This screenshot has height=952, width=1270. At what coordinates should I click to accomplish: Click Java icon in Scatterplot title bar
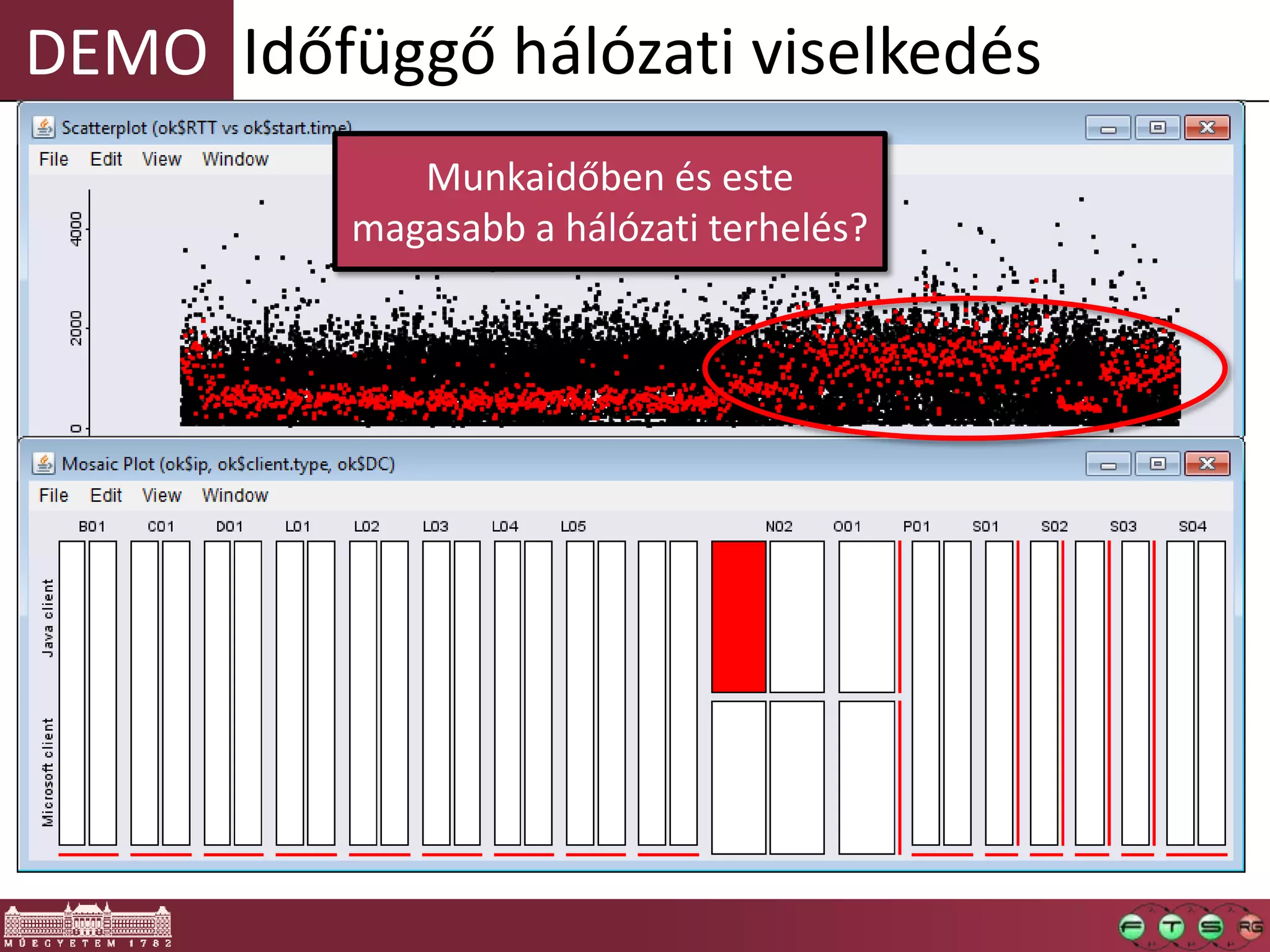pos(43,127)
